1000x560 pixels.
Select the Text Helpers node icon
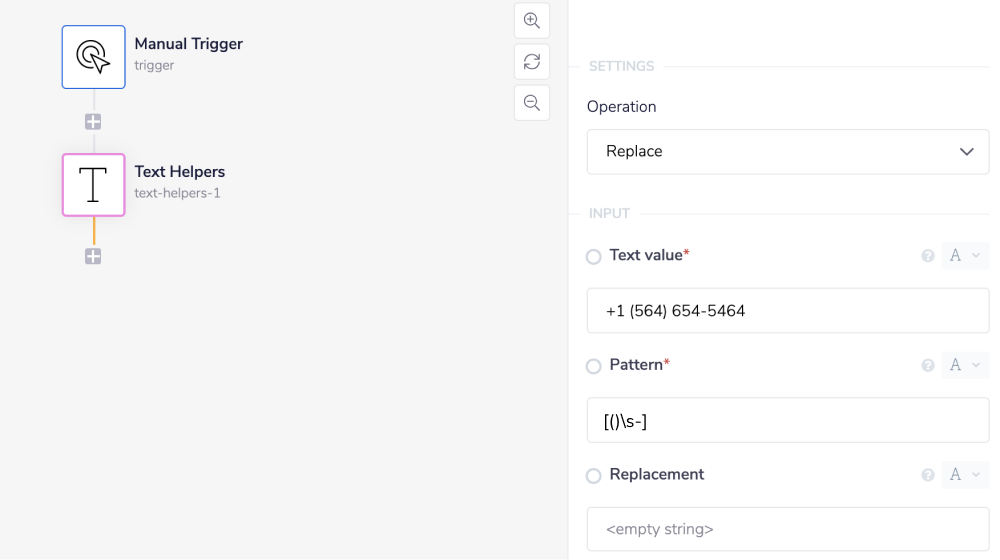pos(93,185)
